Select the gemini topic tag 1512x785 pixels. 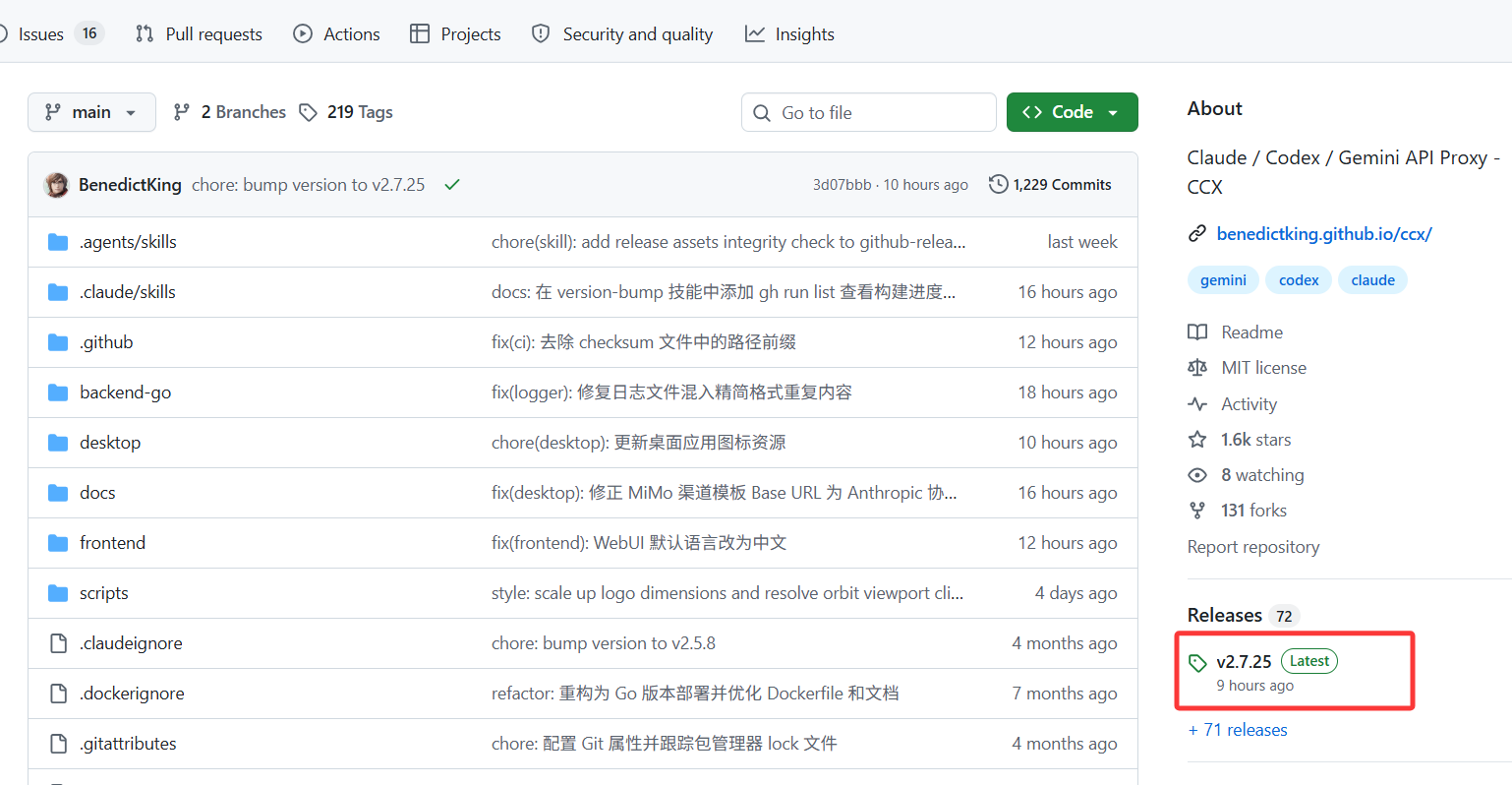point(1223,280)
